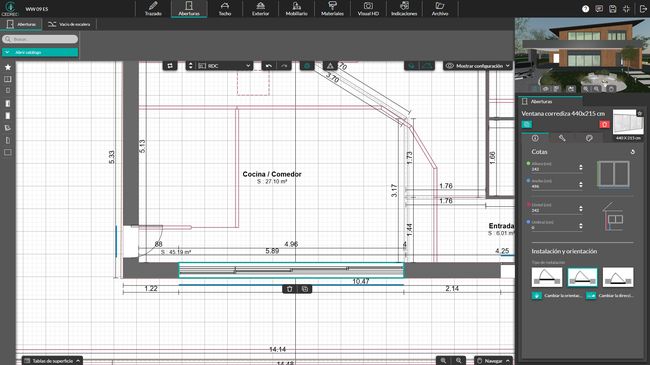650x365 pixels.
Task: Delete the selected window with the red trash button
Action: [604, 124]
